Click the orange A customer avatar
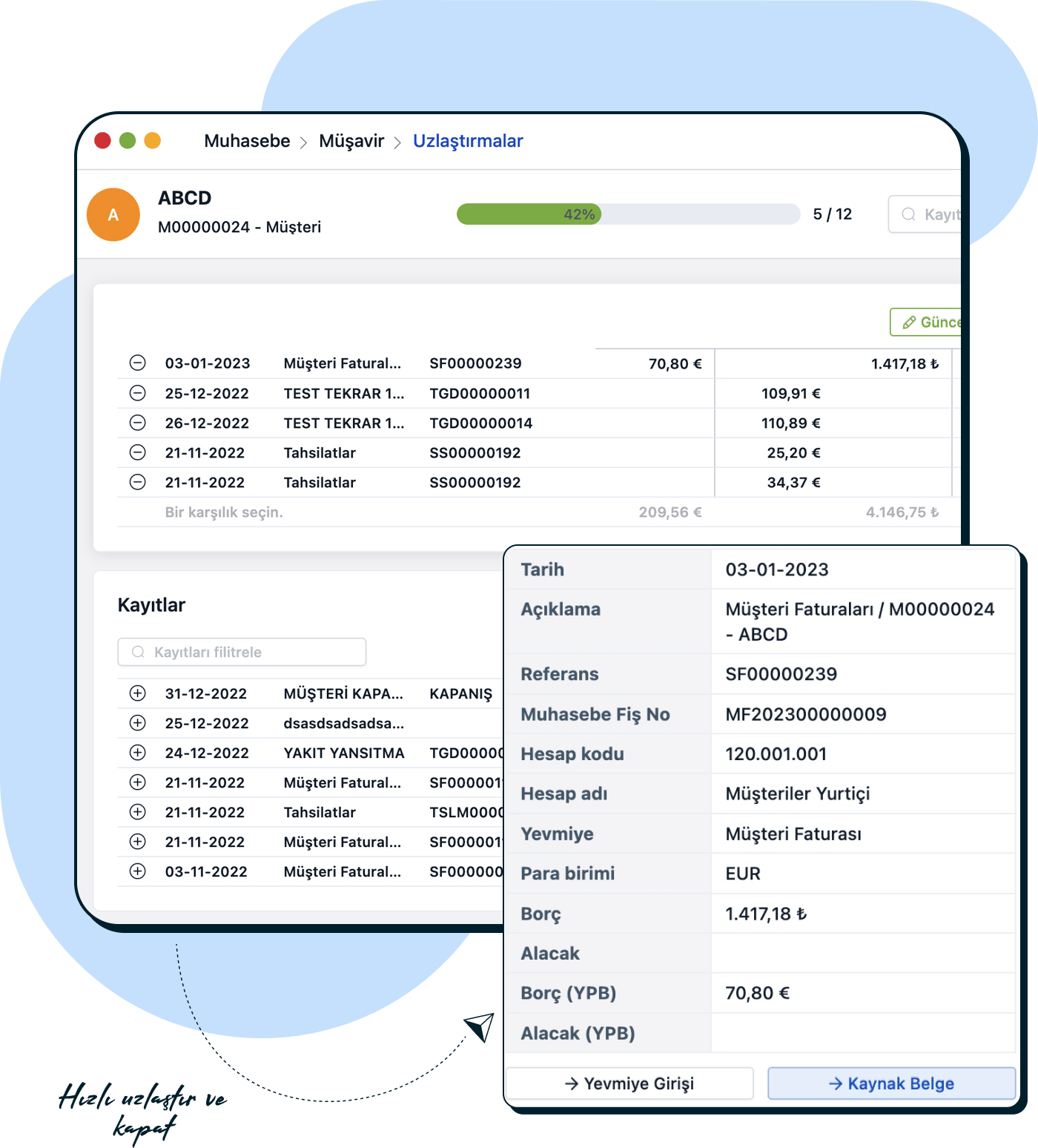The height and width of the screenshot is (1148, 1038). tap(113, 215)
